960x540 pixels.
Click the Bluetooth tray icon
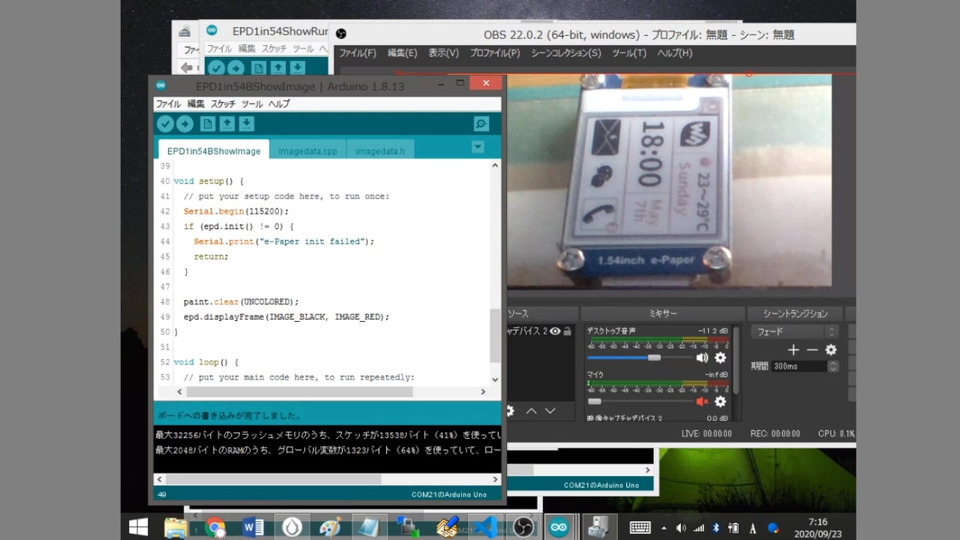pyautogui.click(x=716, y=528)
